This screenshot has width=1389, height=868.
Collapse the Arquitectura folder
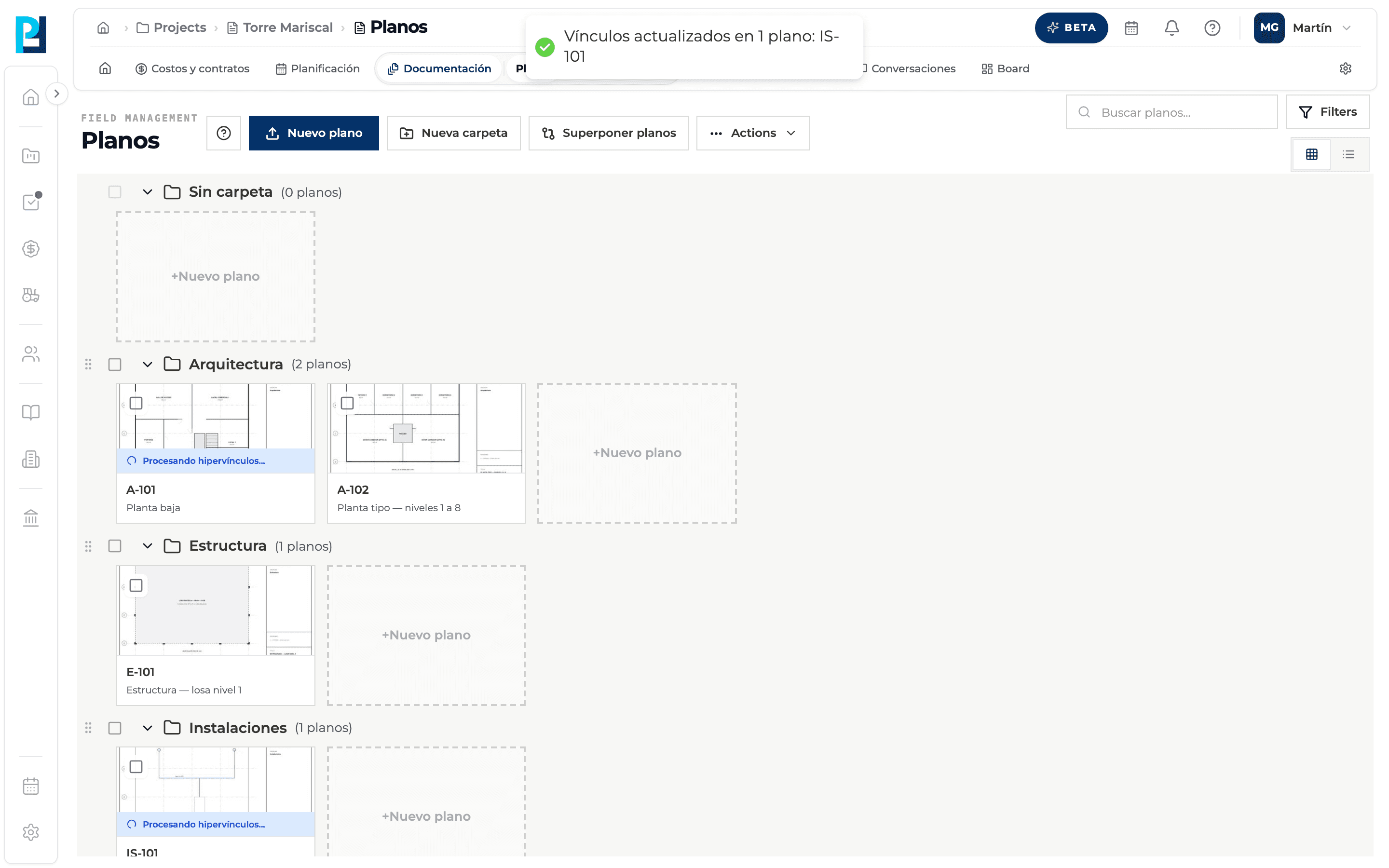pos(148,365)
